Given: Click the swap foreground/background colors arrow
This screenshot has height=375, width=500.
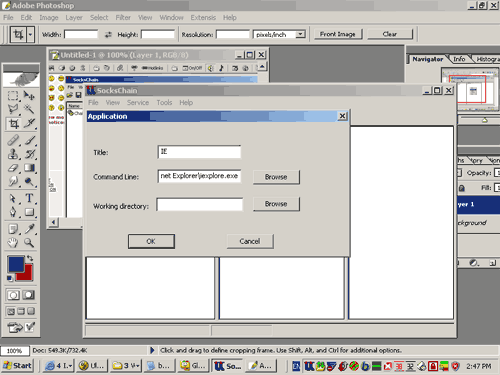Looking at the screenshot, I should tap(30, 258).
